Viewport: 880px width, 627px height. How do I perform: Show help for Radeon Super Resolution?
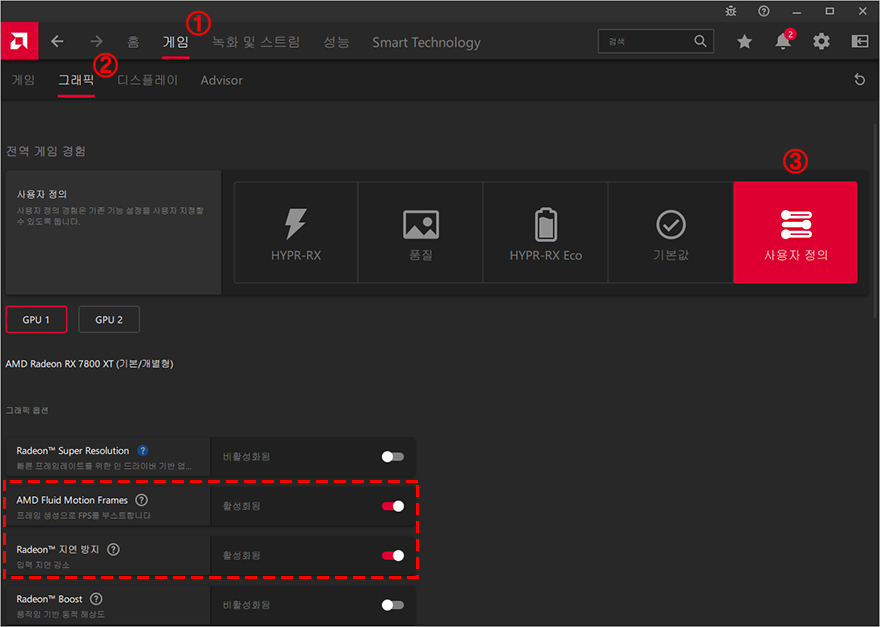(143, 450)
